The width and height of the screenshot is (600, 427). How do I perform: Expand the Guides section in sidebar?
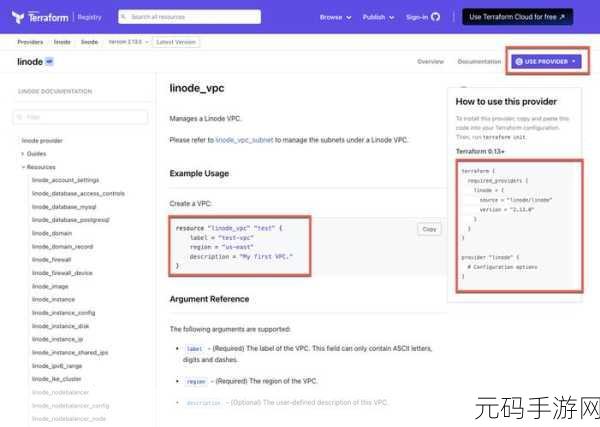pos(34,153)
